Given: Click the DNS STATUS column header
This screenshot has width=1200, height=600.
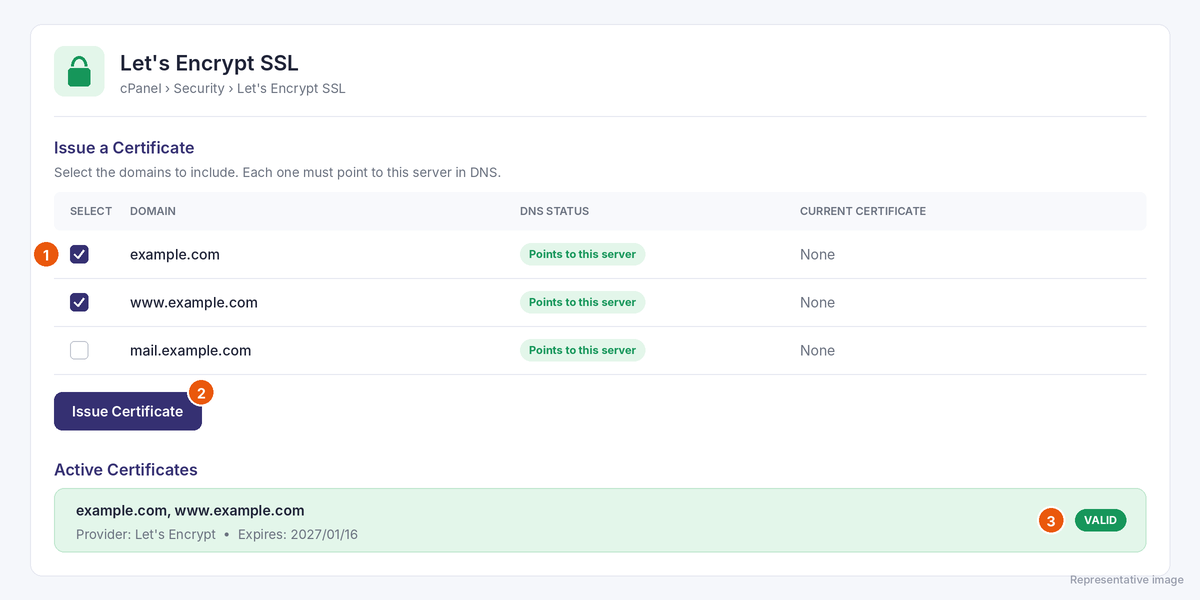Looking at the screenshot, I should [554, 211].
